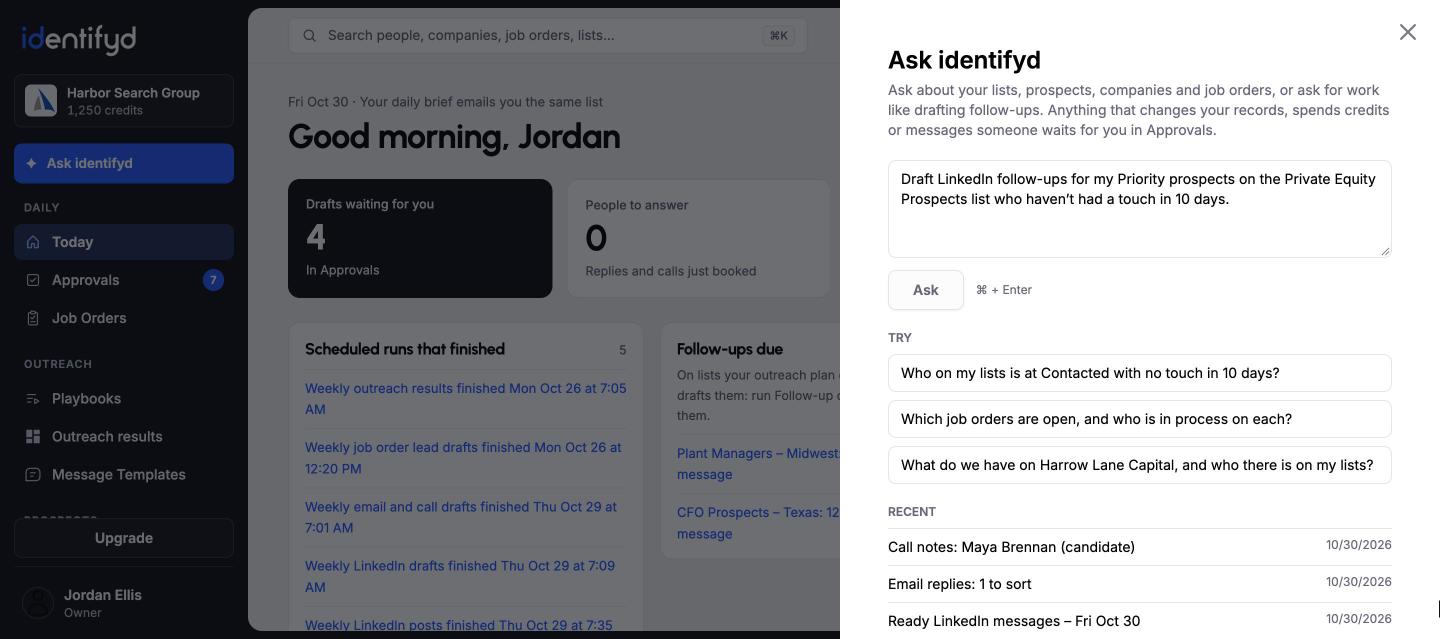Select suggestion about open job orders
Viewport: 1440px width, 639px height.
click(x=1140, y=419)
